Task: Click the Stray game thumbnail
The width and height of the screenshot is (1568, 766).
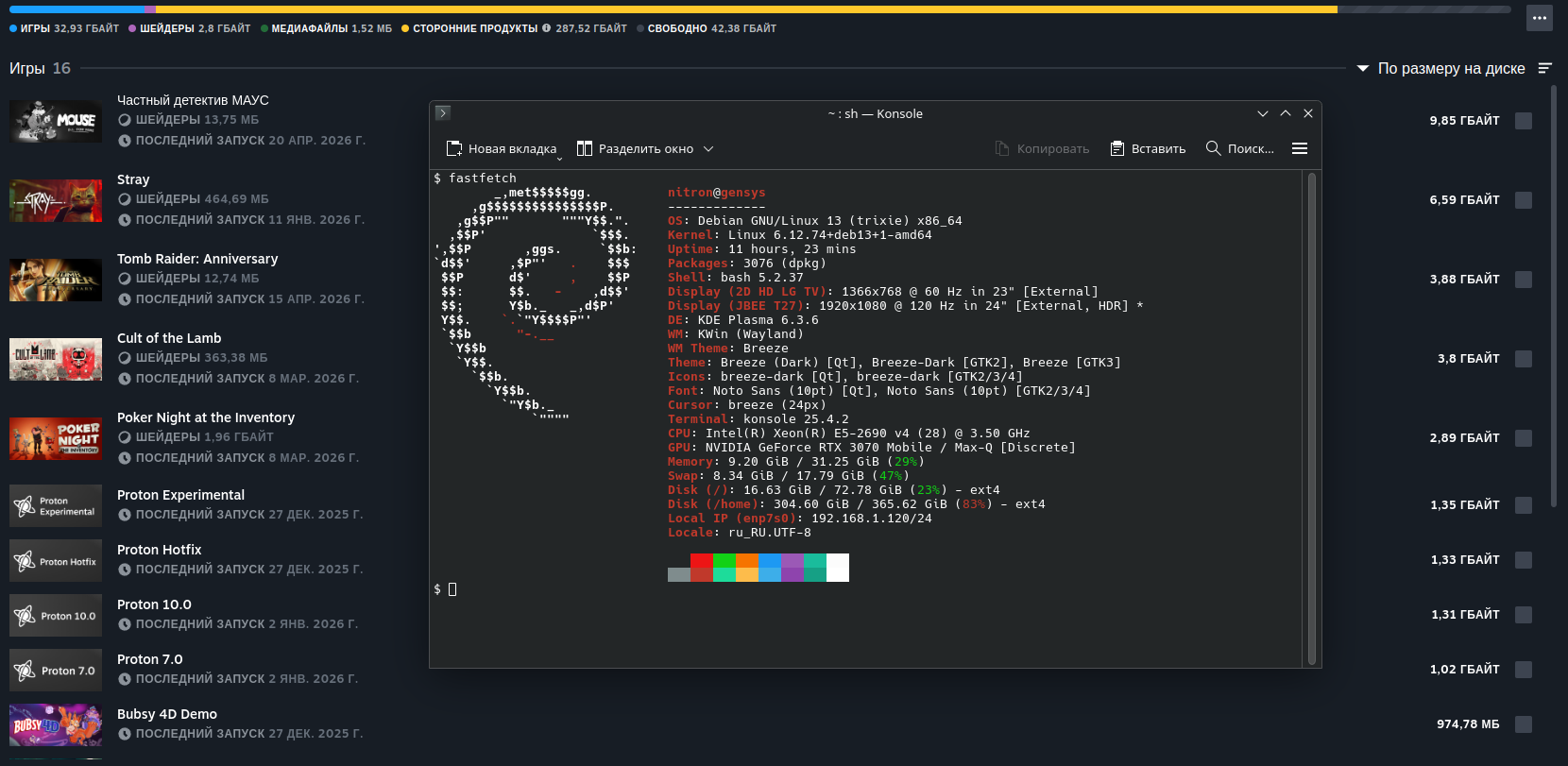Action: pyautogui.click(x=56, y=200)
